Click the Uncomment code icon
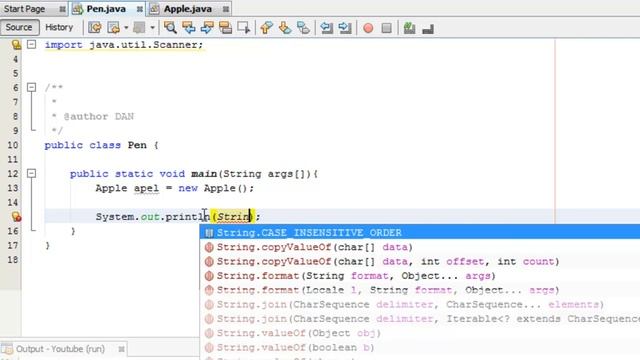 (x=428, y=29)
